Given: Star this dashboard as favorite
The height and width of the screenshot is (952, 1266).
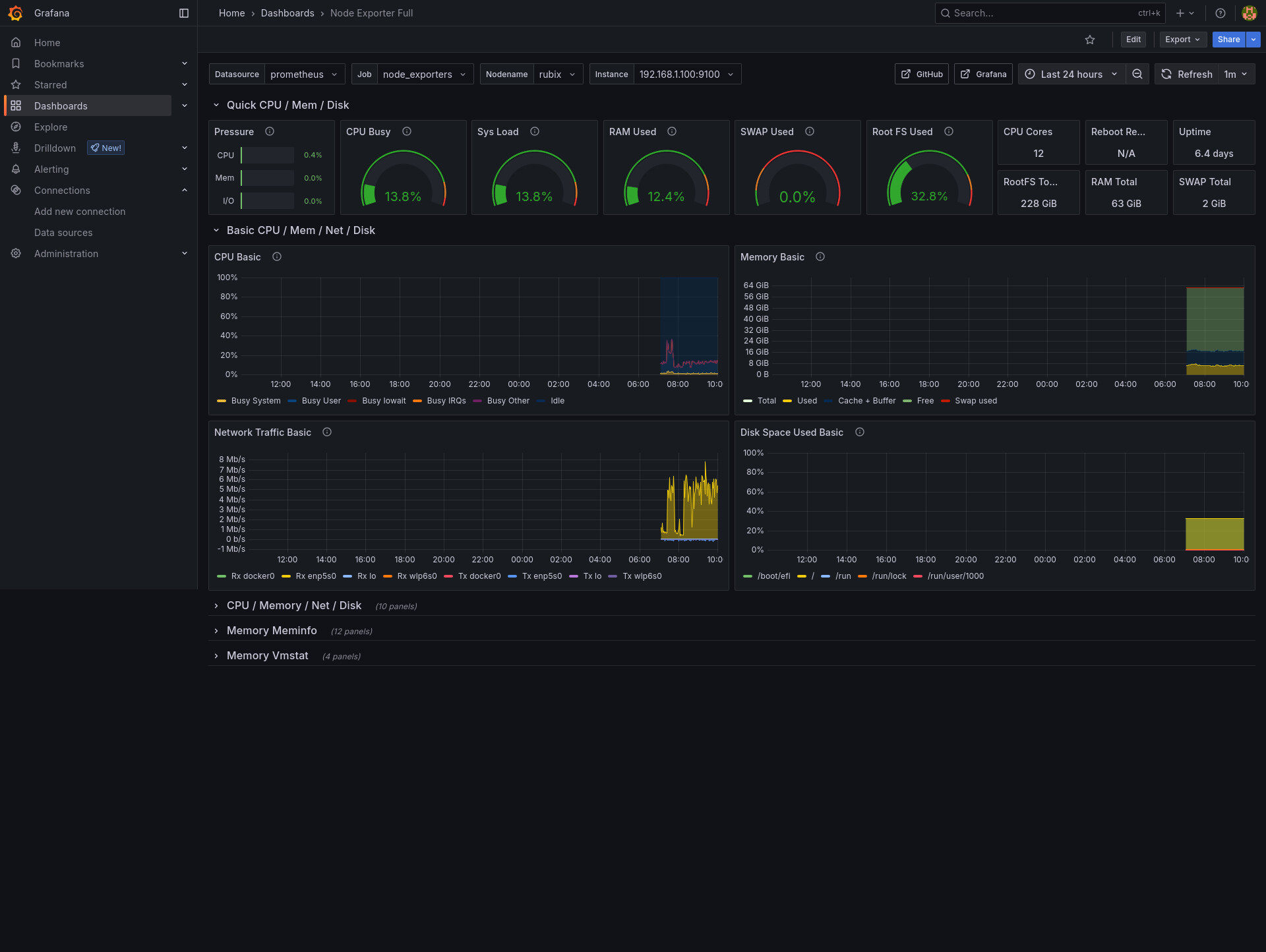Looking at the screenshot, I should (1090, 40).
